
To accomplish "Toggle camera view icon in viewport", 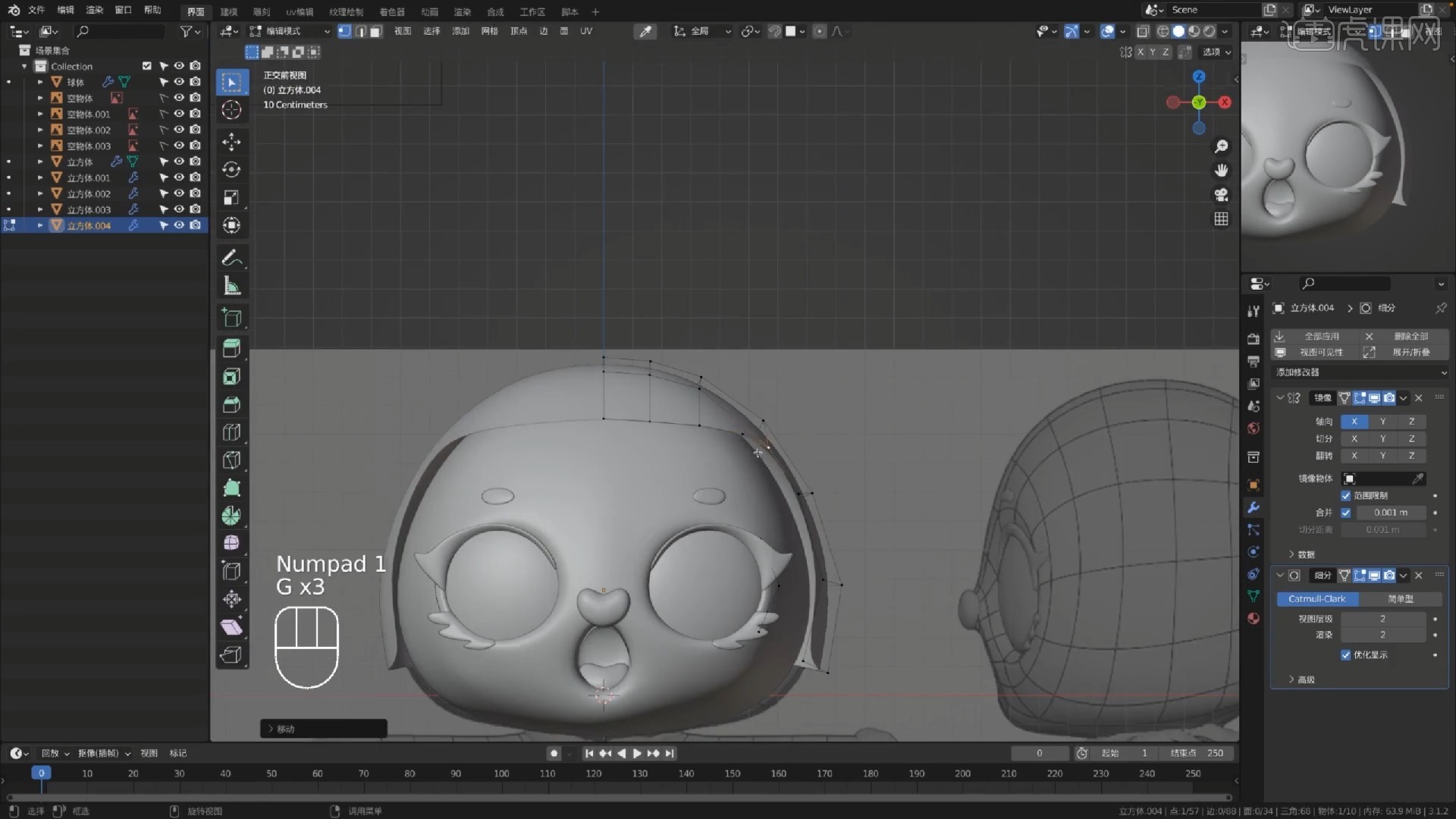I will 1221,195.
